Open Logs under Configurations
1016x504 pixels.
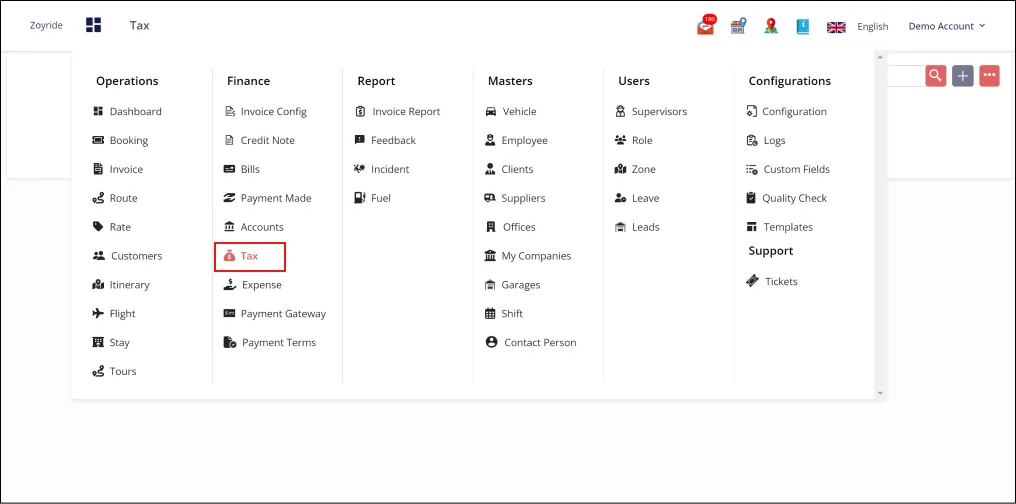coord(766,140)
